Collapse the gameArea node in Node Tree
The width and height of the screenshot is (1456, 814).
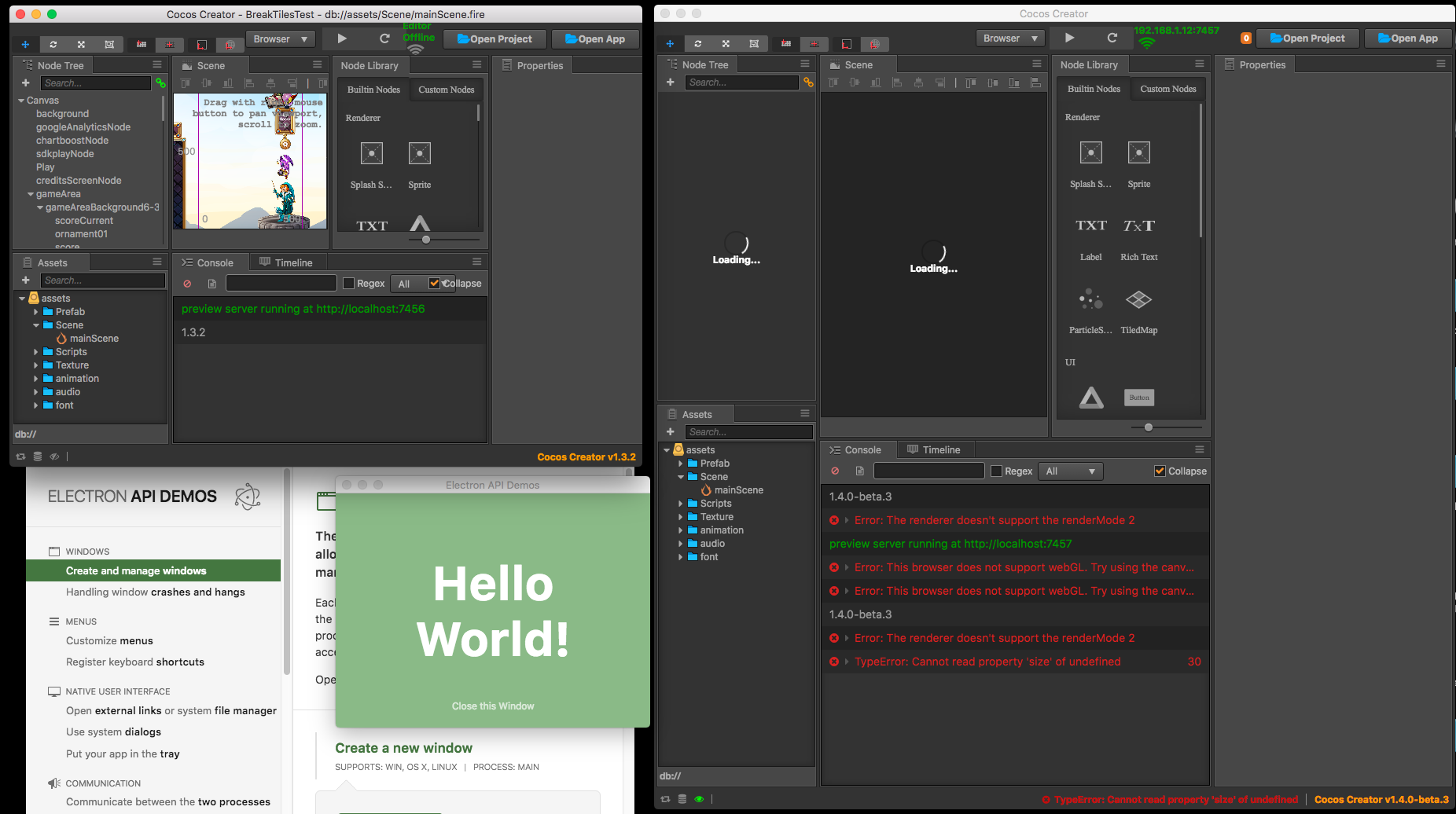(31, 194)
